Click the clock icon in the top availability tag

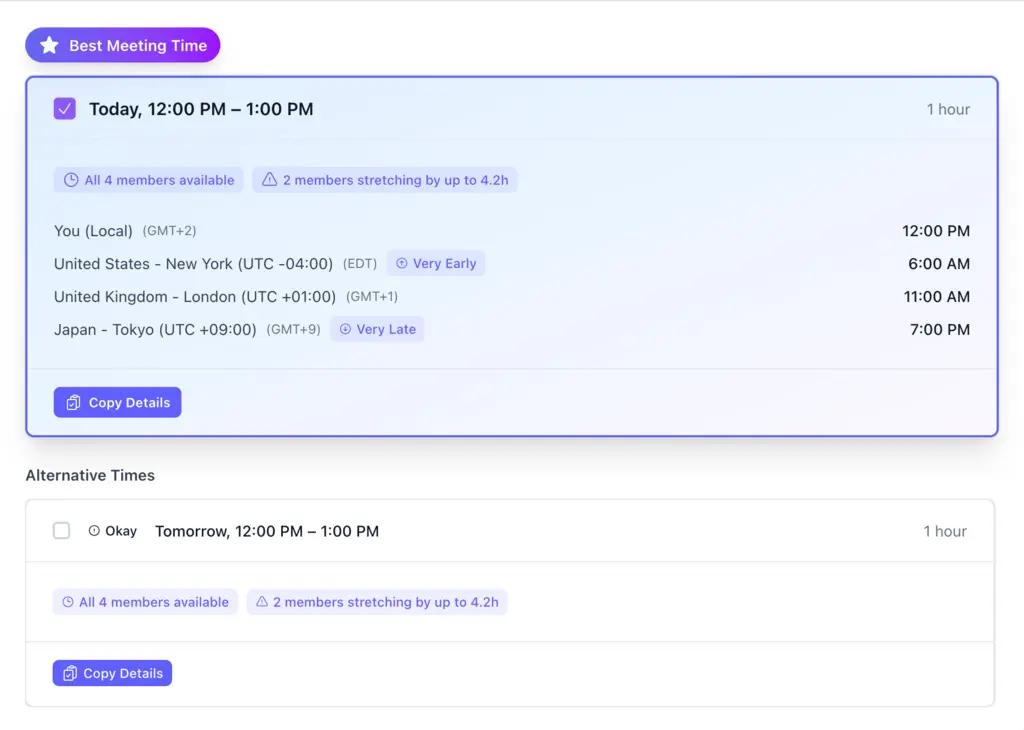click(71, 180)
